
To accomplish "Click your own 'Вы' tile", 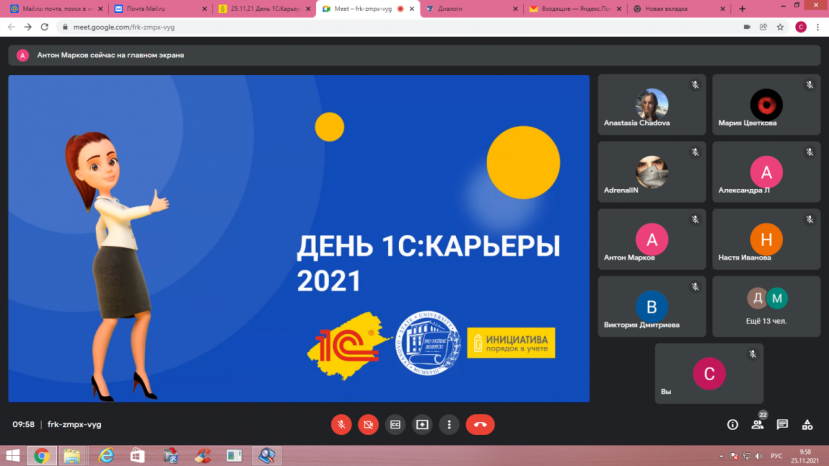I will [709, 373].
